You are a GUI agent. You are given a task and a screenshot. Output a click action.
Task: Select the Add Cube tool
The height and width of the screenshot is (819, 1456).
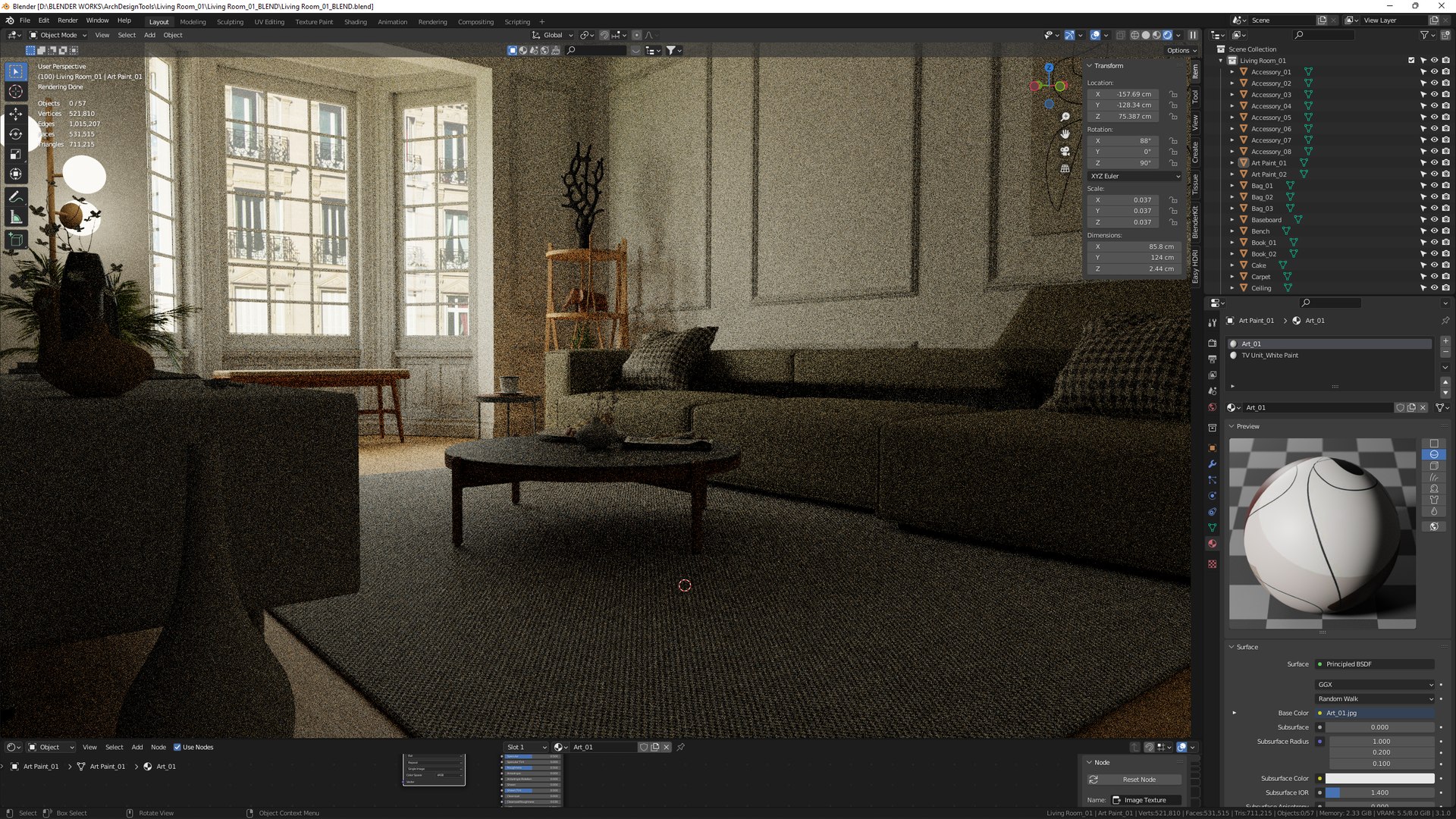[x=16, y=240]
